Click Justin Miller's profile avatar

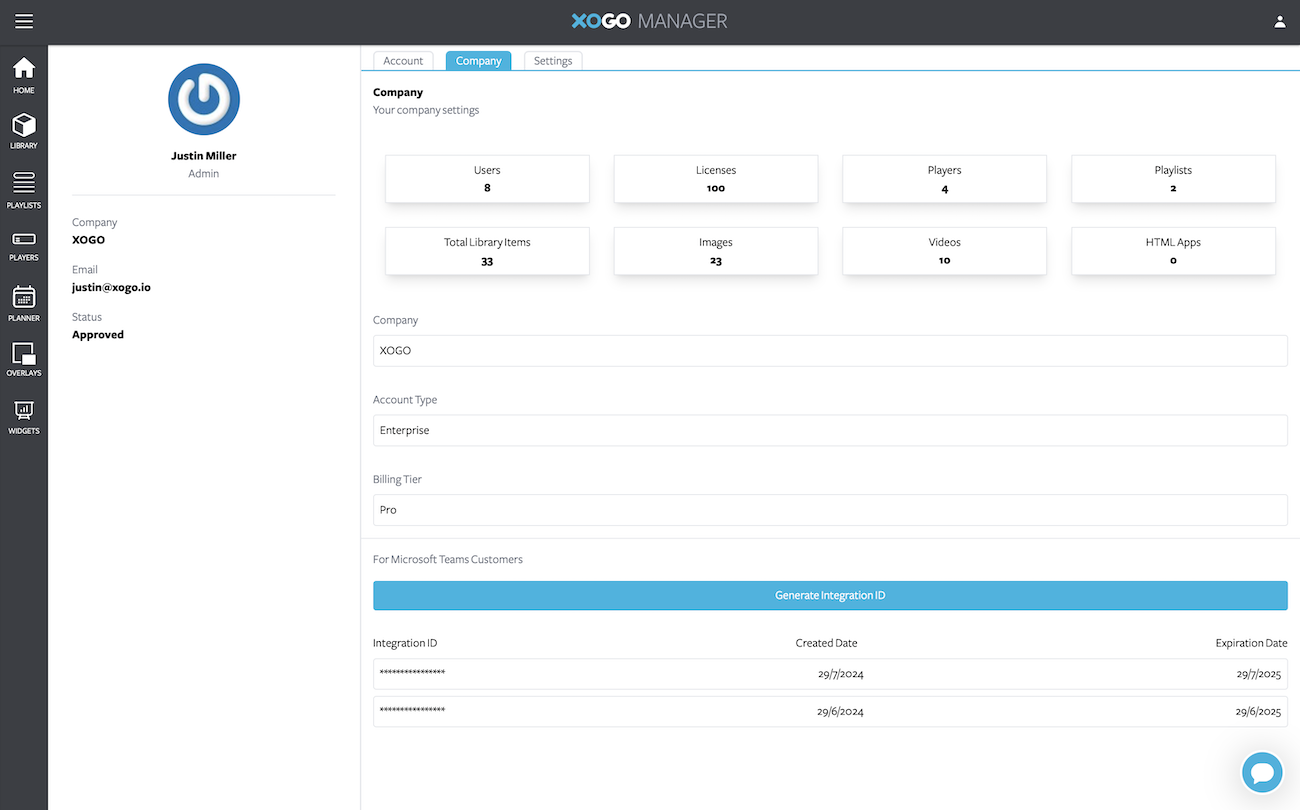click(x=203, y=99)
